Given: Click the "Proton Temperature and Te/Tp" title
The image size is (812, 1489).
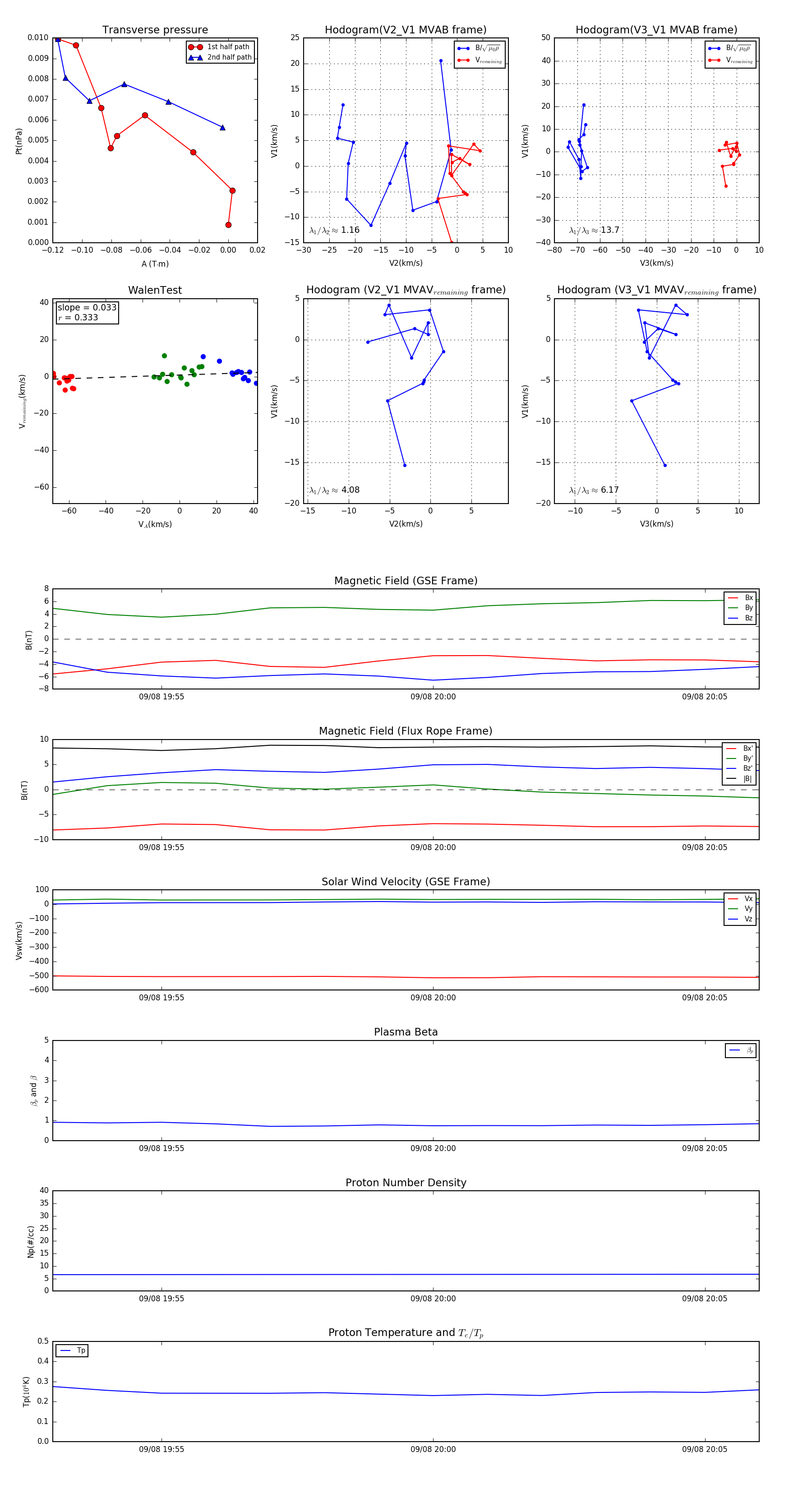Looking at the screenshot, I should pyautogui.click(x=406, y=1333).
